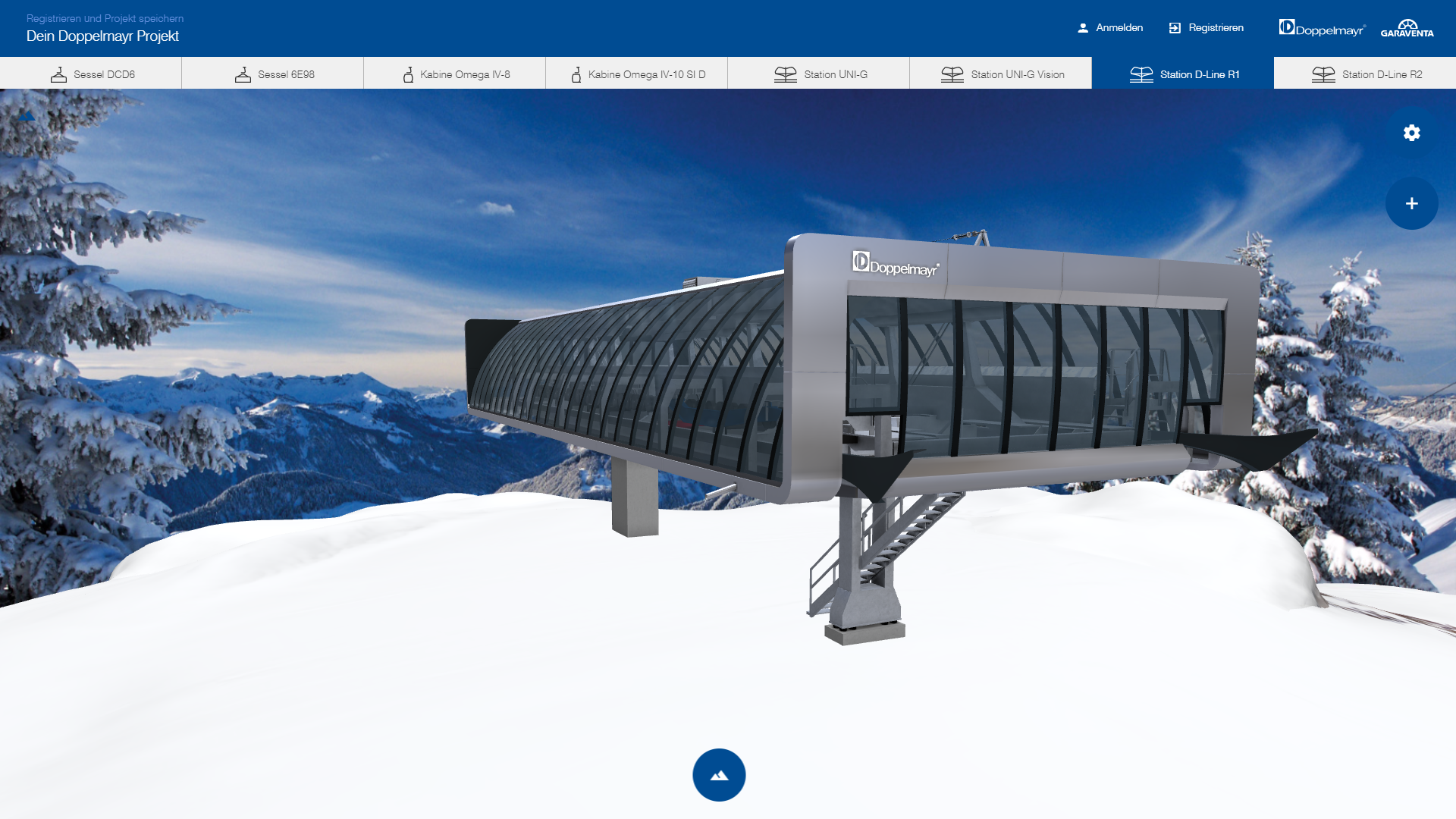Select the Kabine Omega IV-10 SI D tab
This screenshot has height=819, width=1456.
tap(637, 74)
